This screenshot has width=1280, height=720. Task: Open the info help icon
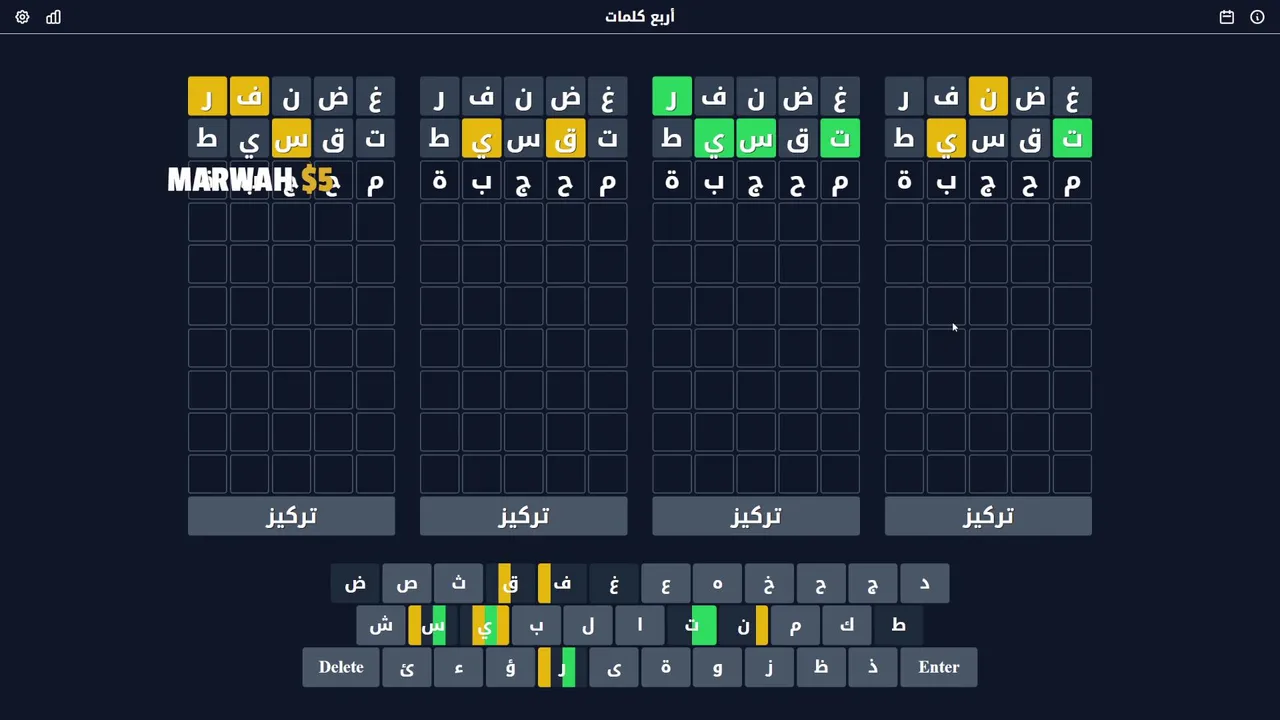(1257, 17)
